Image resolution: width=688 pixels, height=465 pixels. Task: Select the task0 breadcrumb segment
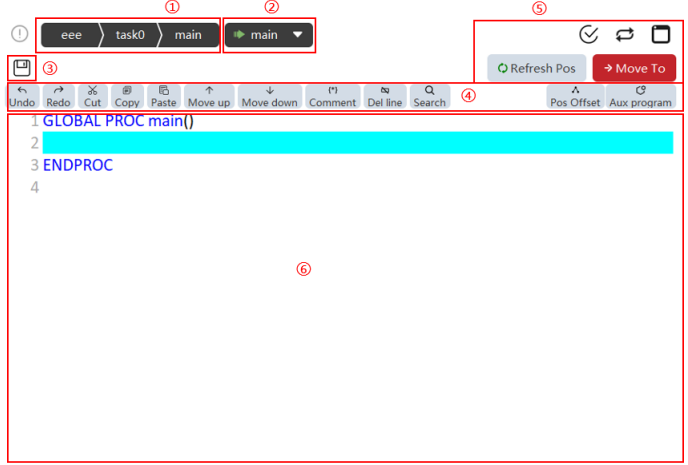click(130, 35)
